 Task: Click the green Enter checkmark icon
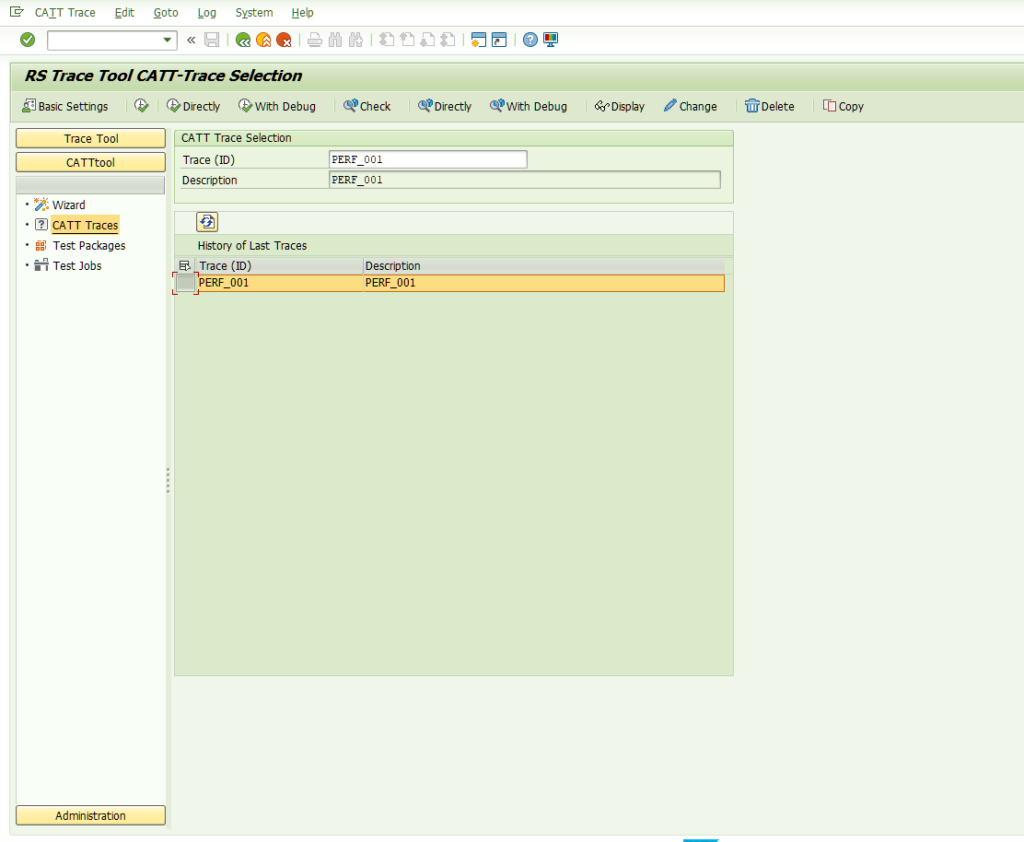pos(28,40)
